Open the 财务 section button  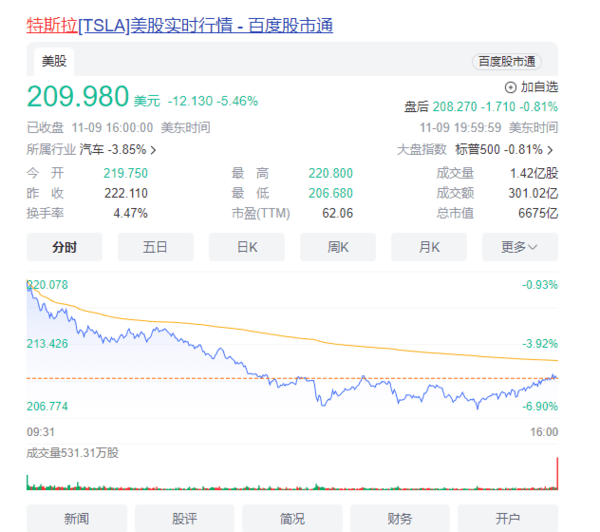pos(400,519)
